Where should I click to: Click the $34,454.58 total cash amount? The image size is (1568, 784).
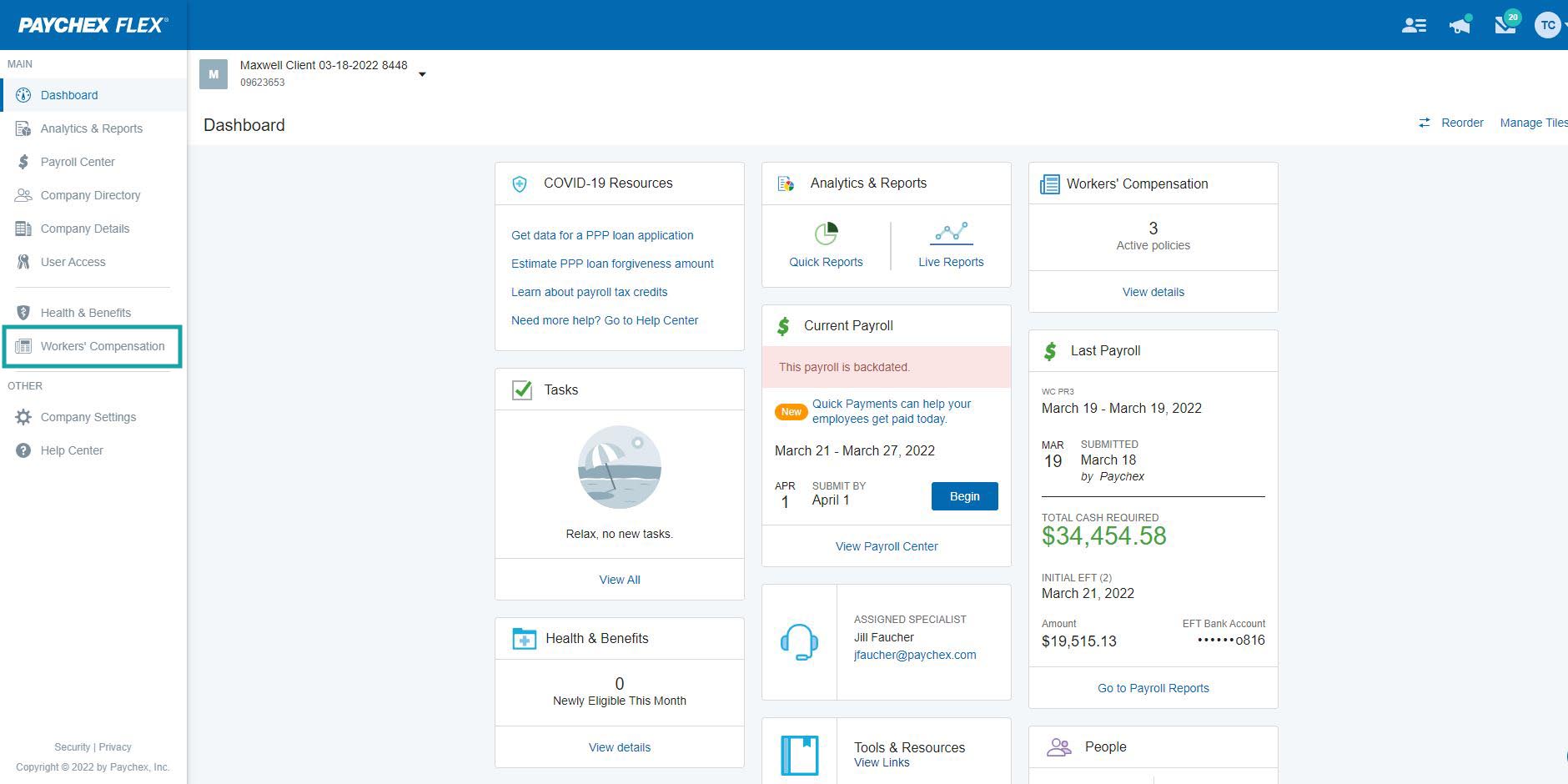(1103, 536)
